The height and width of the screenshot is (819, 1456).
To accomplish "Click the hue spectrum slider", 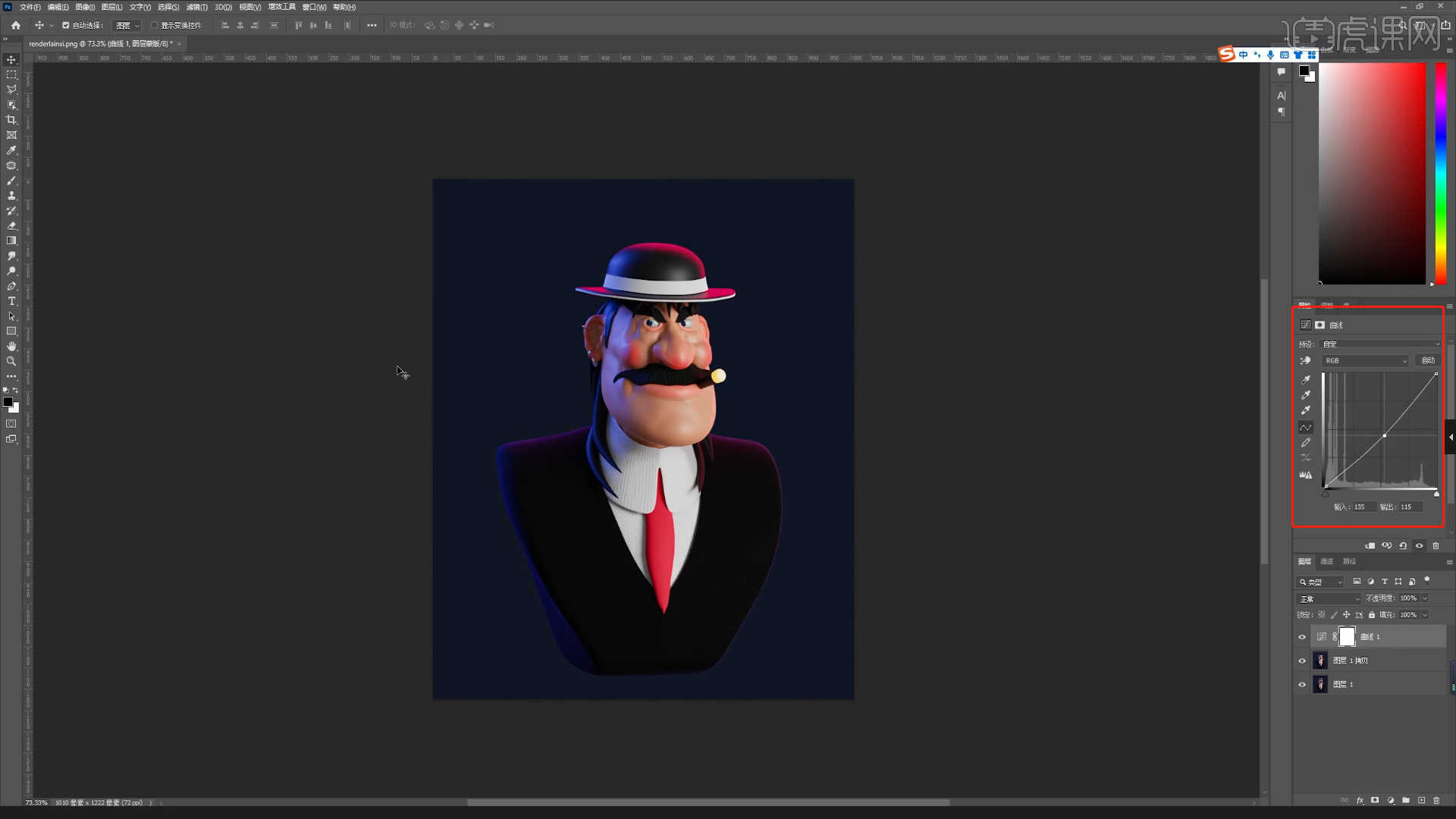I will pos(1440,174).
